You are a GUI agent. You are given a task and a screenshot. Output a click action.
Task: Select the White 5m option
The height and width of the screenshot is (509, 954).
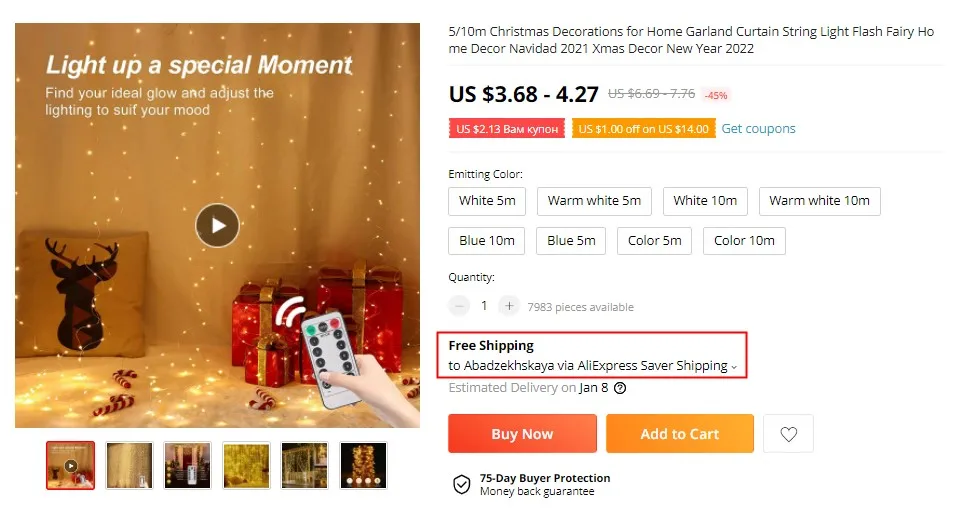pyautogui.click(x=487, y=201)
